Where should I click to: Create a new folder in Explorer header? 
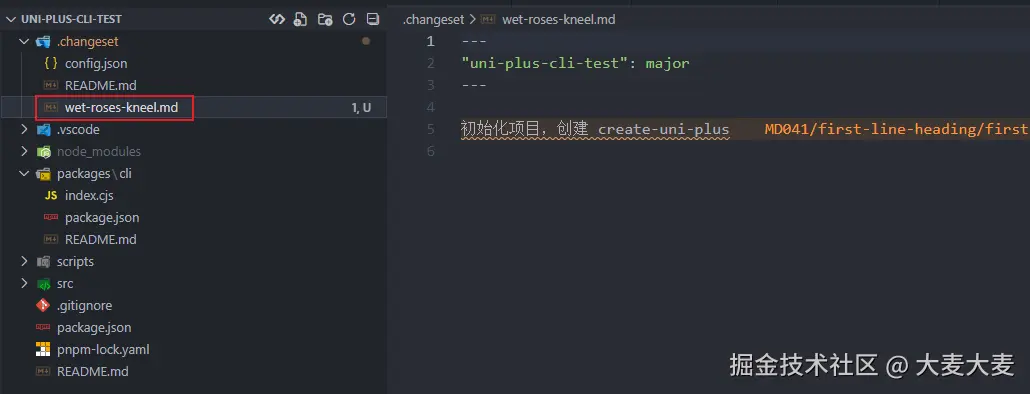(x=325, y=19)
